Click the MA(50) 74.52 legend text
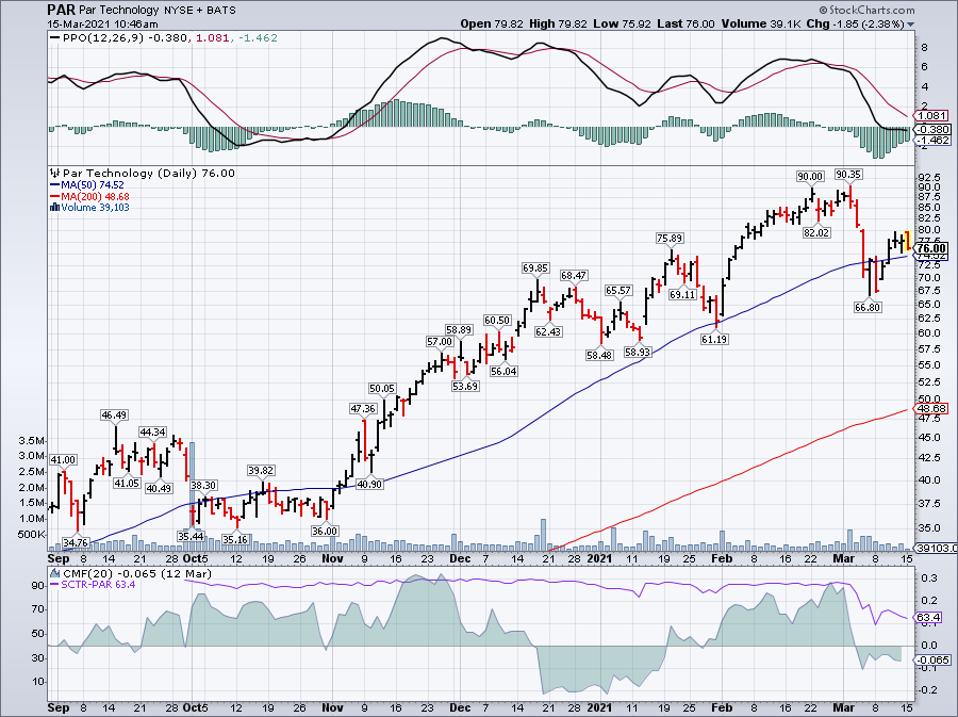 coord(92,184)
